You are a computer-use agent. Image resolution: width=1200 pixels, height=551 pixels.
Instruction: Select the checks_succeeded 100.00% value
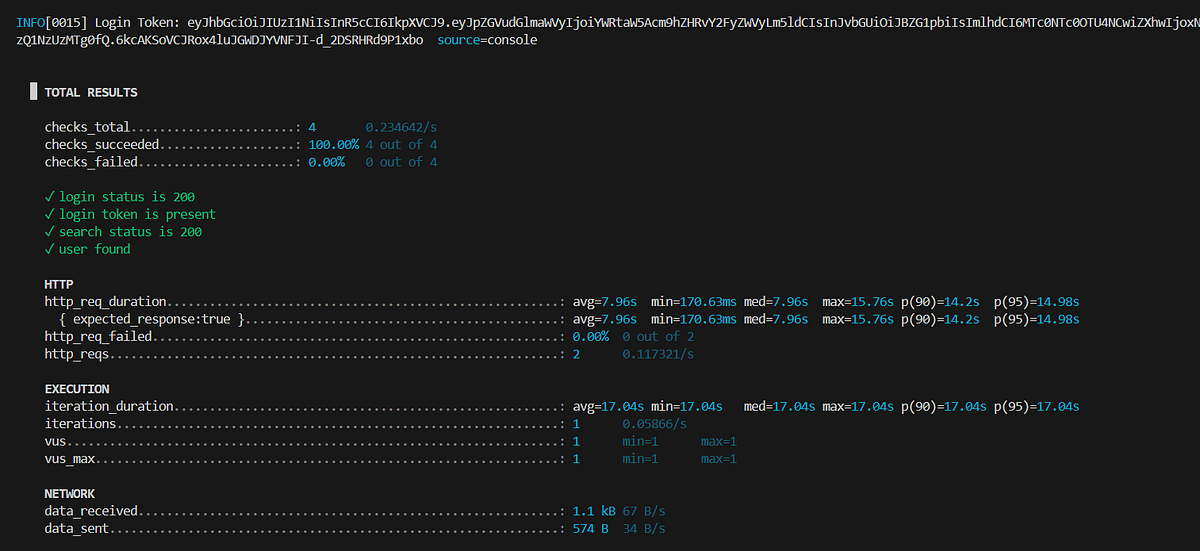click(326, 145)
